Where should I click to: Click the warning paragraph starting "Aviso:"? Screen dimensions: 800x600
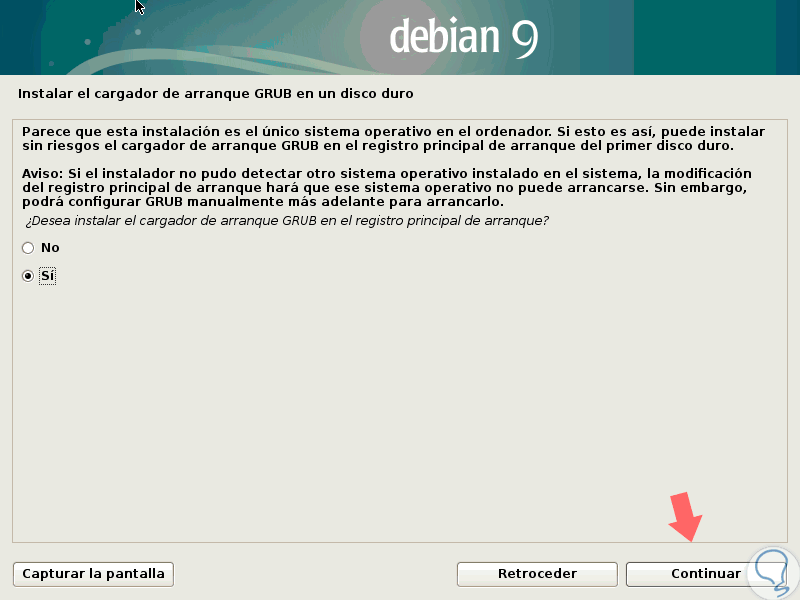click(386, 188)
